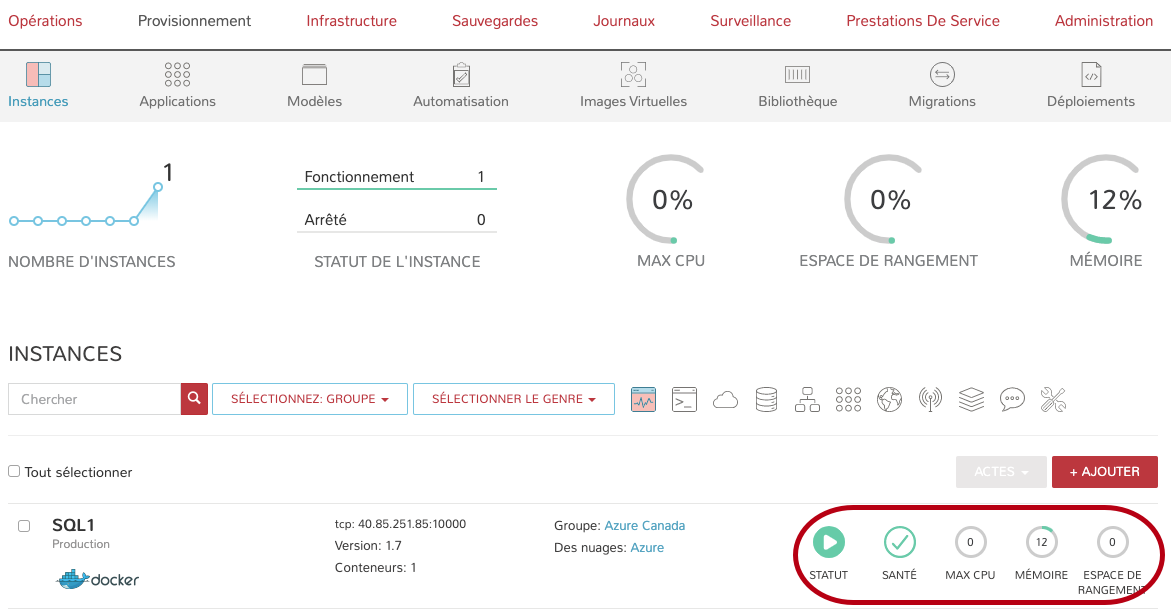This screenshot has width=1171, height=615.
Task: Click the database stack filter icon
Action: pyautogui.click(x=766, y=400)
